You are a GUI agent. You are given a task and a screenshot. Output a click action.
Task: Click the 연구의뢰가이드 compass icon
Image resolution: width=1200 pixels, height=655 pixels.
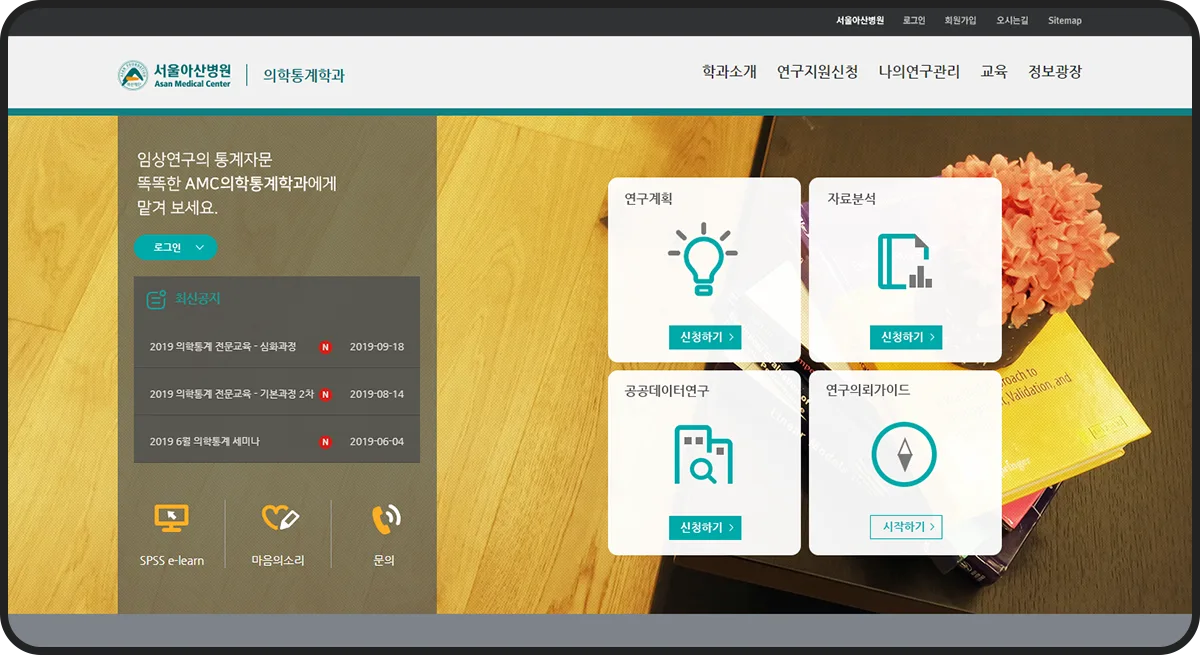pos(905,452)
